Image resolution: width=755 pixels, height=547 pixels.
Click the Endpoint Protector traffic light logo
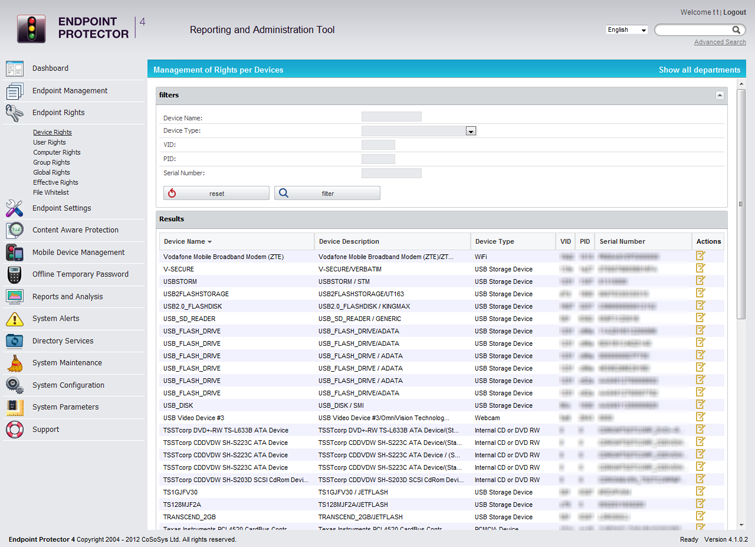(32, 29)
